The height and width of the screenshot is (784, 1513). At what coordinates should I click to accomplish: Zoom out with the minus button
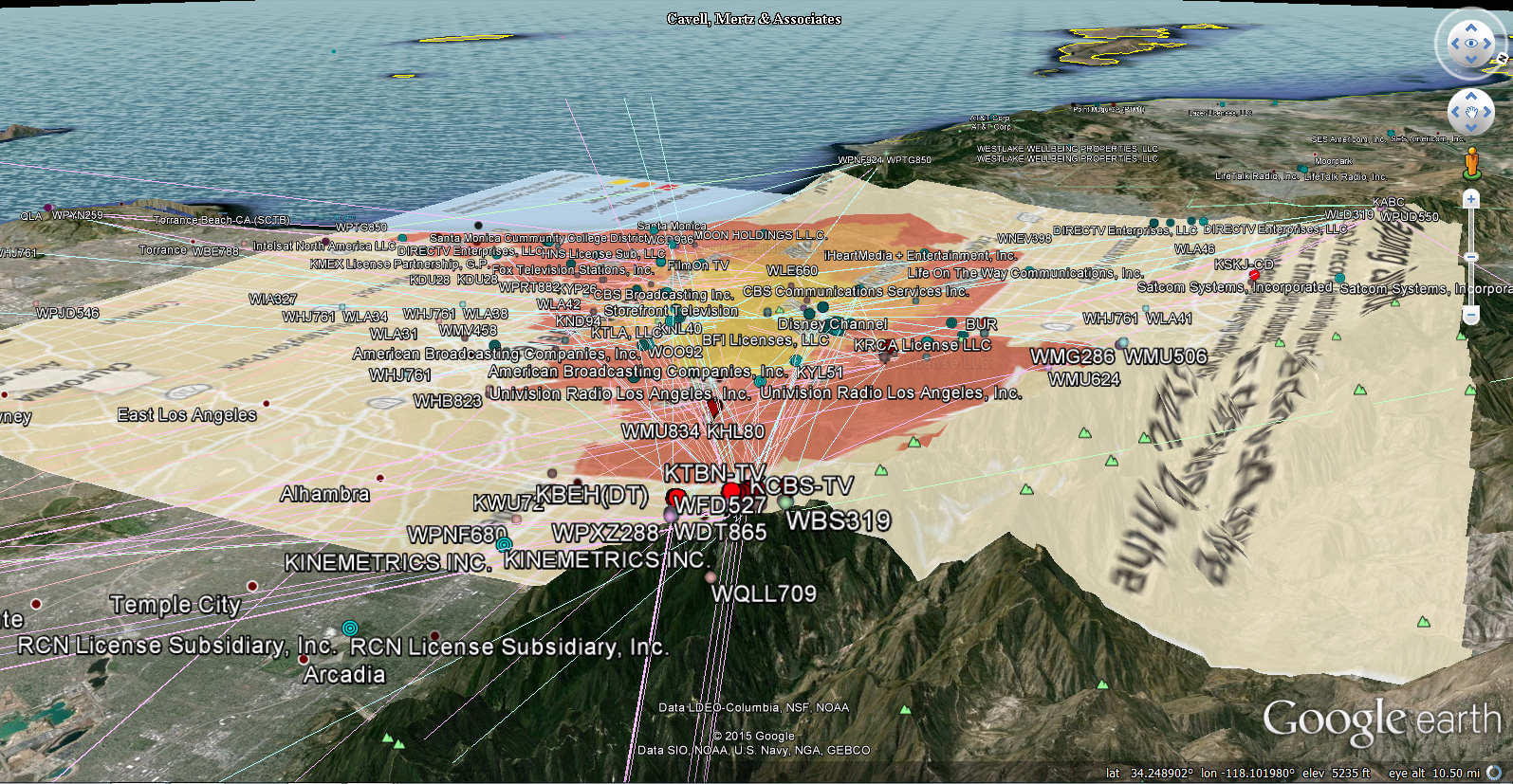1471,314
